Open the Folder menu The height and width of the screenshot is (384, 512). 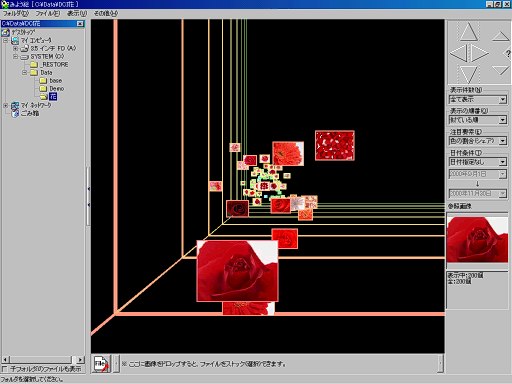[x=16, y=13]
